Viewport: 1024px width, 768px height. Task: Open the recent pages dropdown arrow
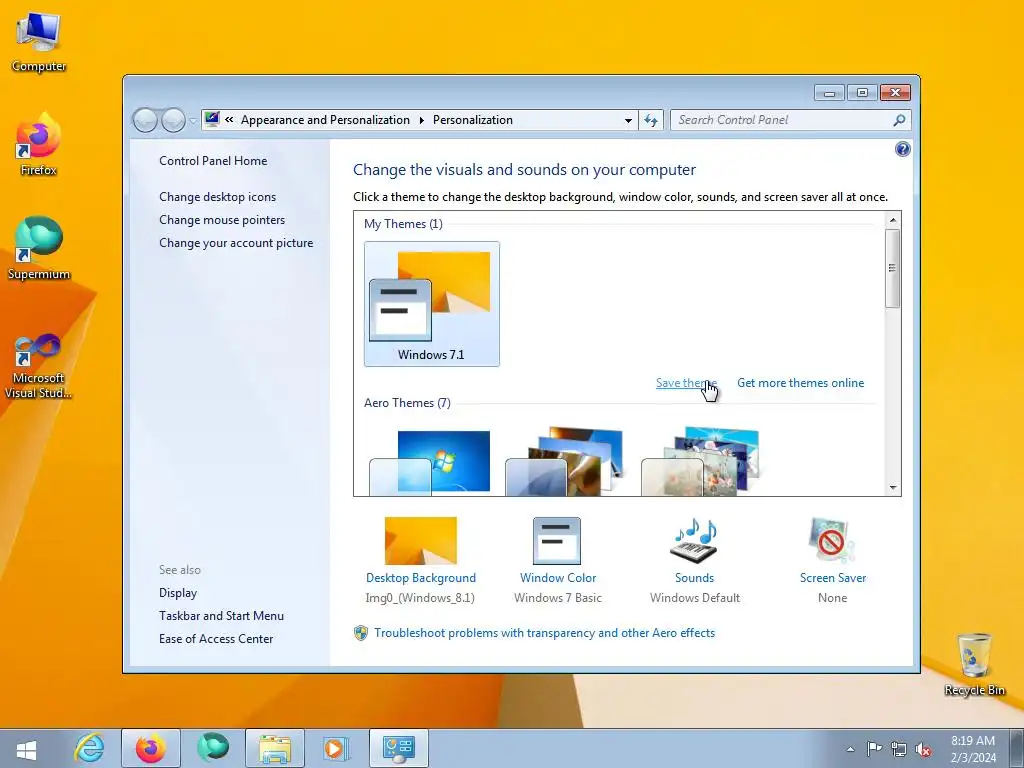193,121
